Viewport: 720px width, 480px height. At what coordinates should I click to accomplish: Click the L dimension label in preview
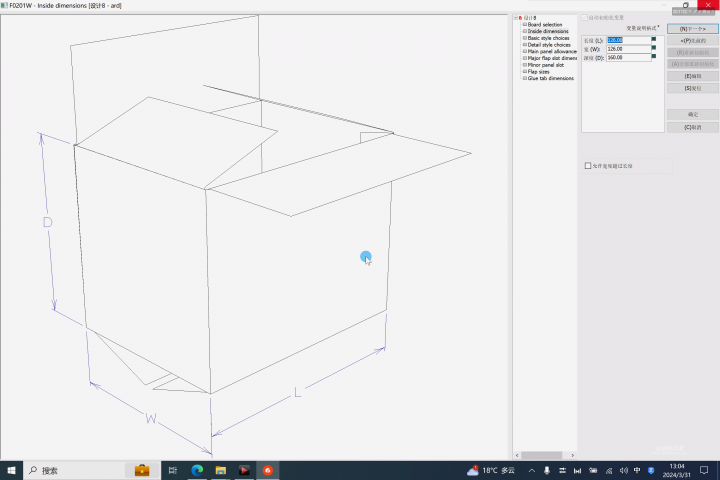click(x=298, y=392)
